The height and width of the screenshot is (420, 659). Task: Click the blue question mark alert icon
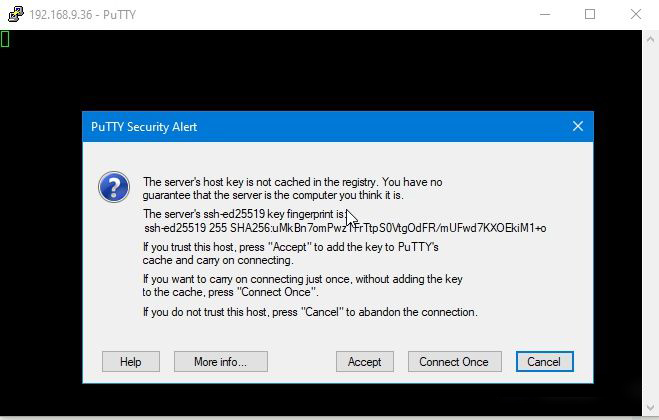point(114,187)
